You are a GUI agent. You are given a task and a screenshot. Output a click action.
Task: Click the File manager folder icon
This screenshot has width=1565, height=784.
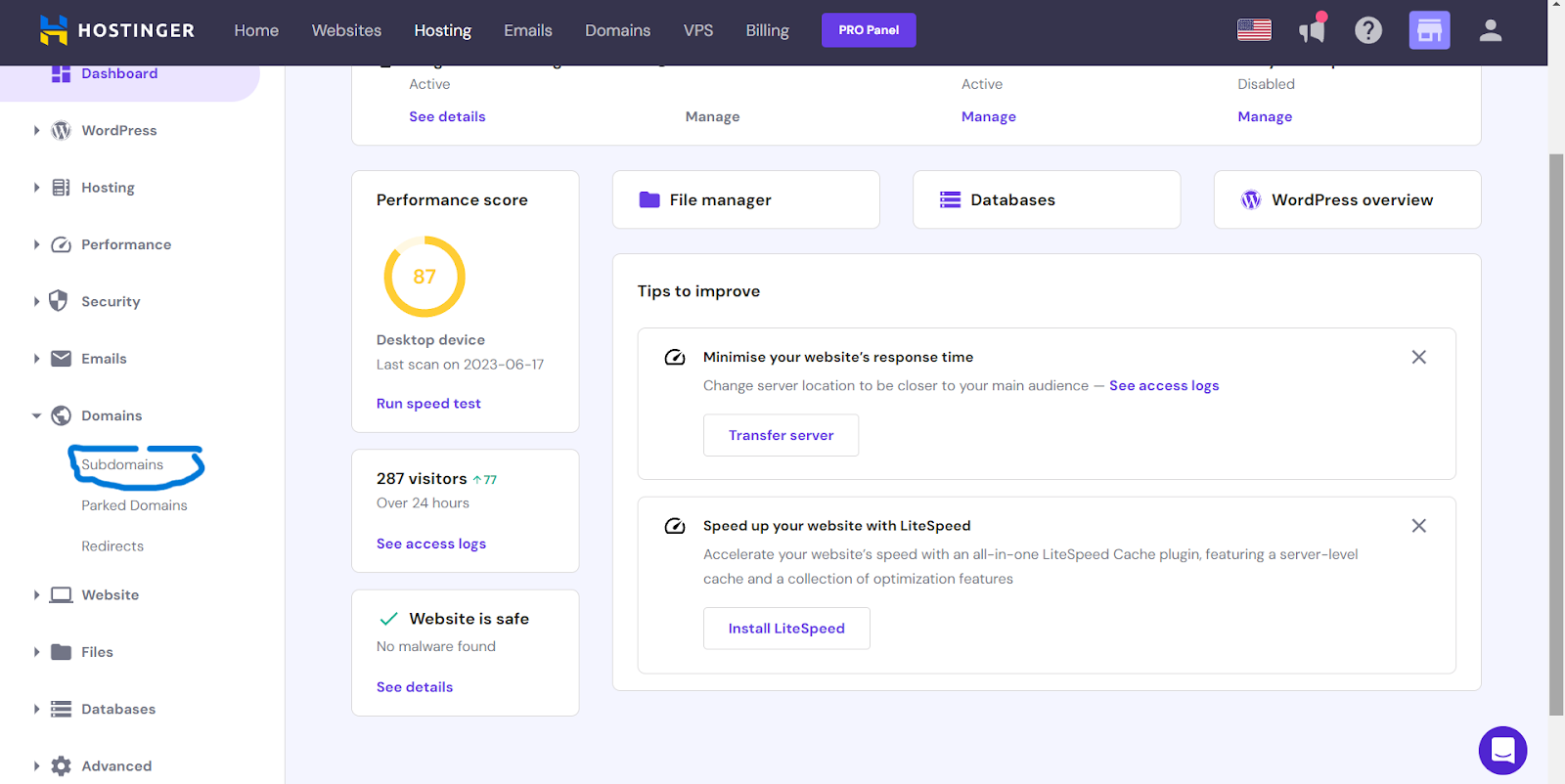coord(649,199)
